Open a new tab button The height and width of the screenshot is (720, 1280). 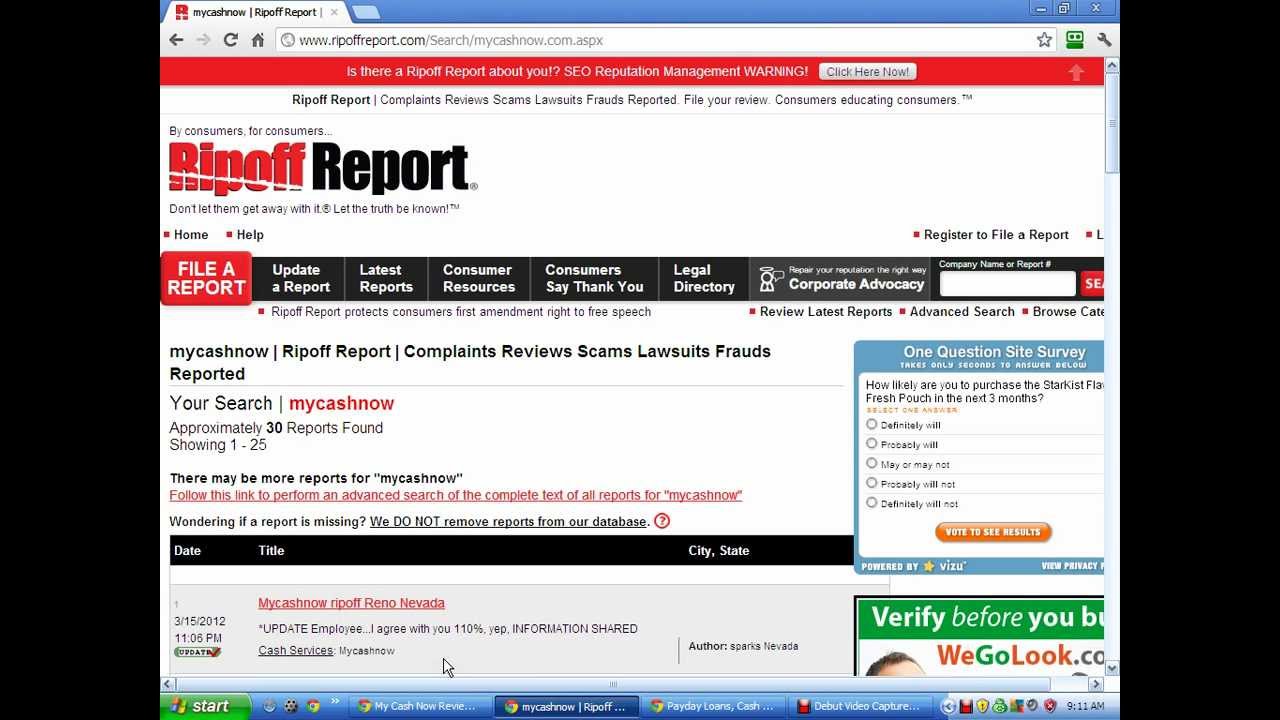(366, 12)
